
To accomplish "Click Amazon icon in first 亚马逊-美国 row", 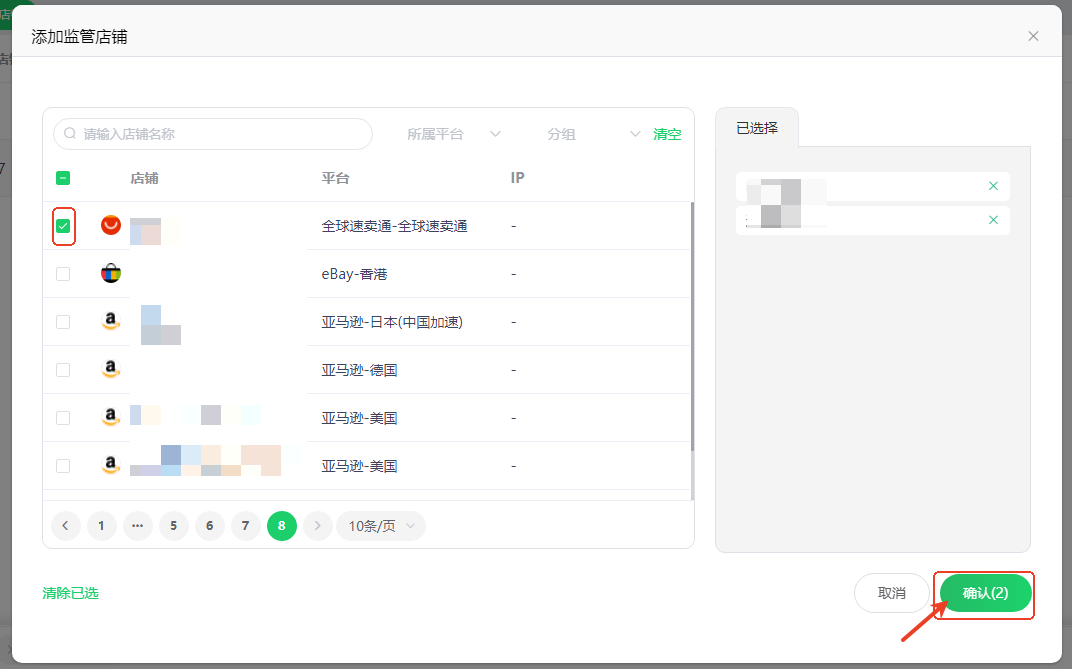I will 111,417.
